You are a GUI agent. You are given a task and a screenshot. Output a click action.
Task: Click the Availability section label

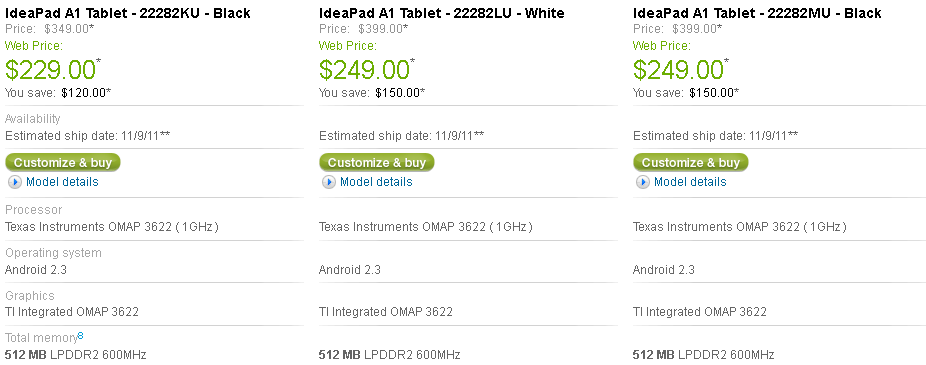32,119
